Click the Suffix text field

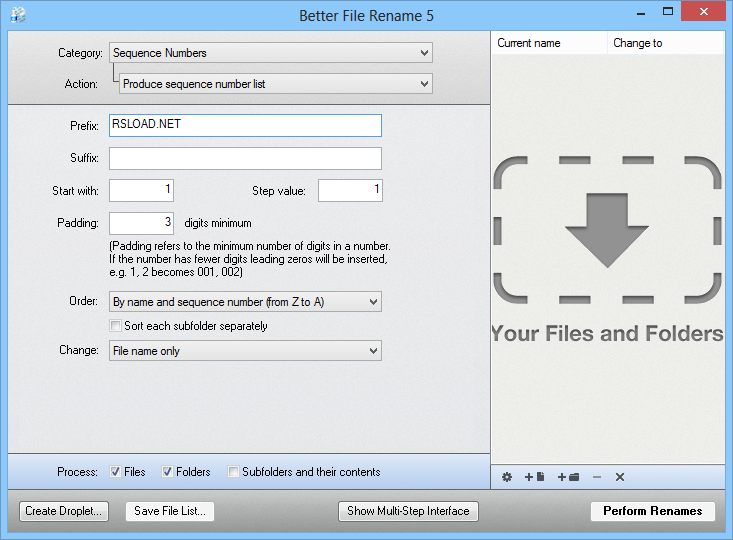pos(245,158)
